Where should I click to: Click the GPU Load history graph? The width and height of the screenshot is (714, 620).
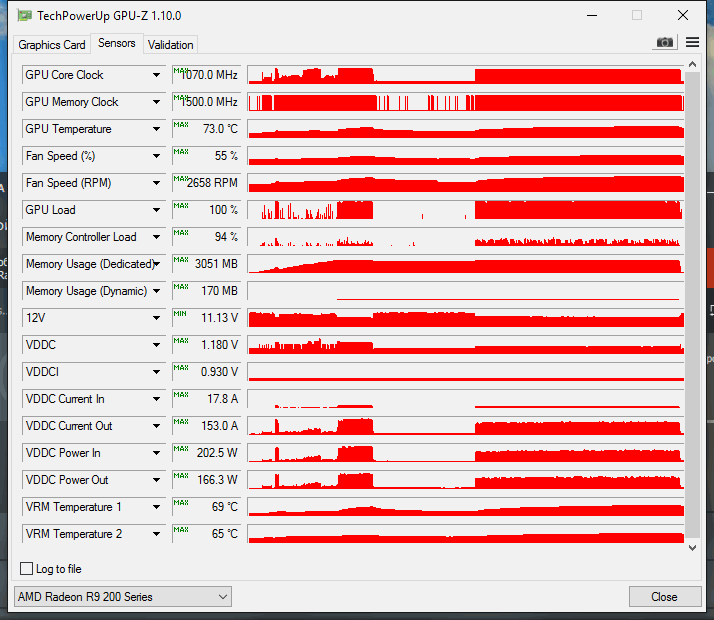(x=466, y=210)
